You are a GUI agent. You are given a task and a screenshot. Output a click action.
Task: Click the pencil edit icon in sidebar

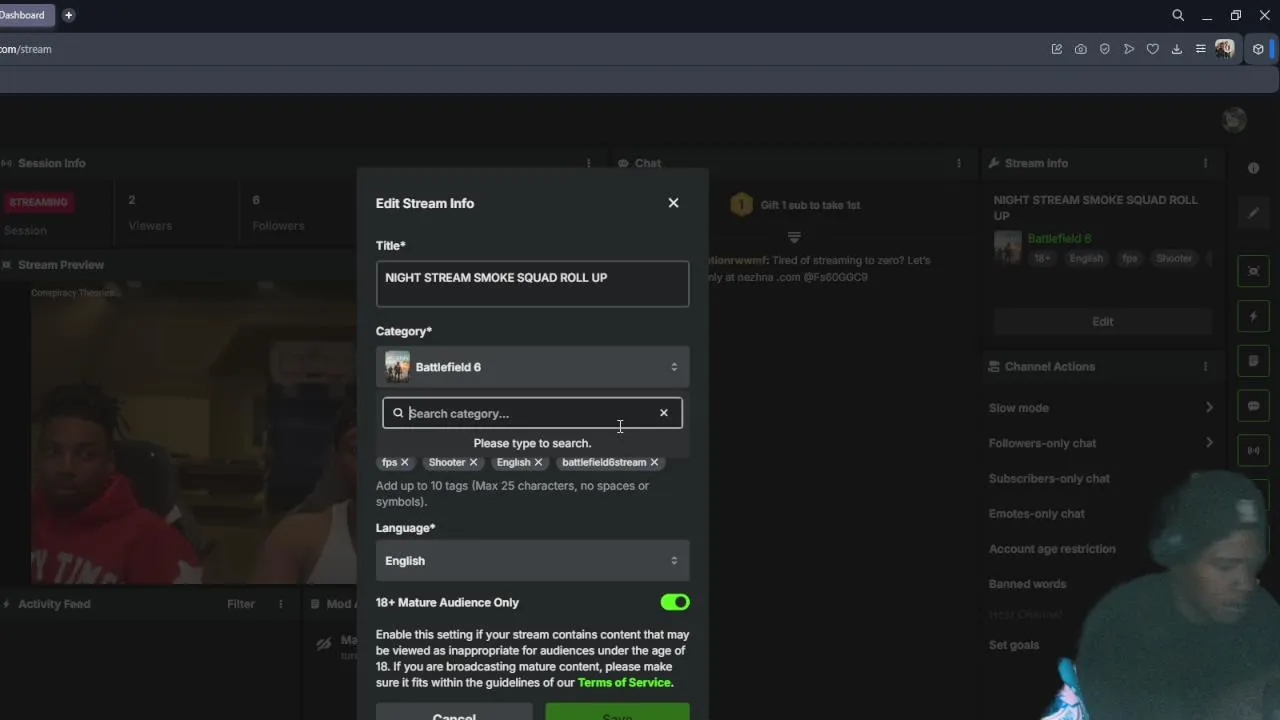click(1253, 213)
